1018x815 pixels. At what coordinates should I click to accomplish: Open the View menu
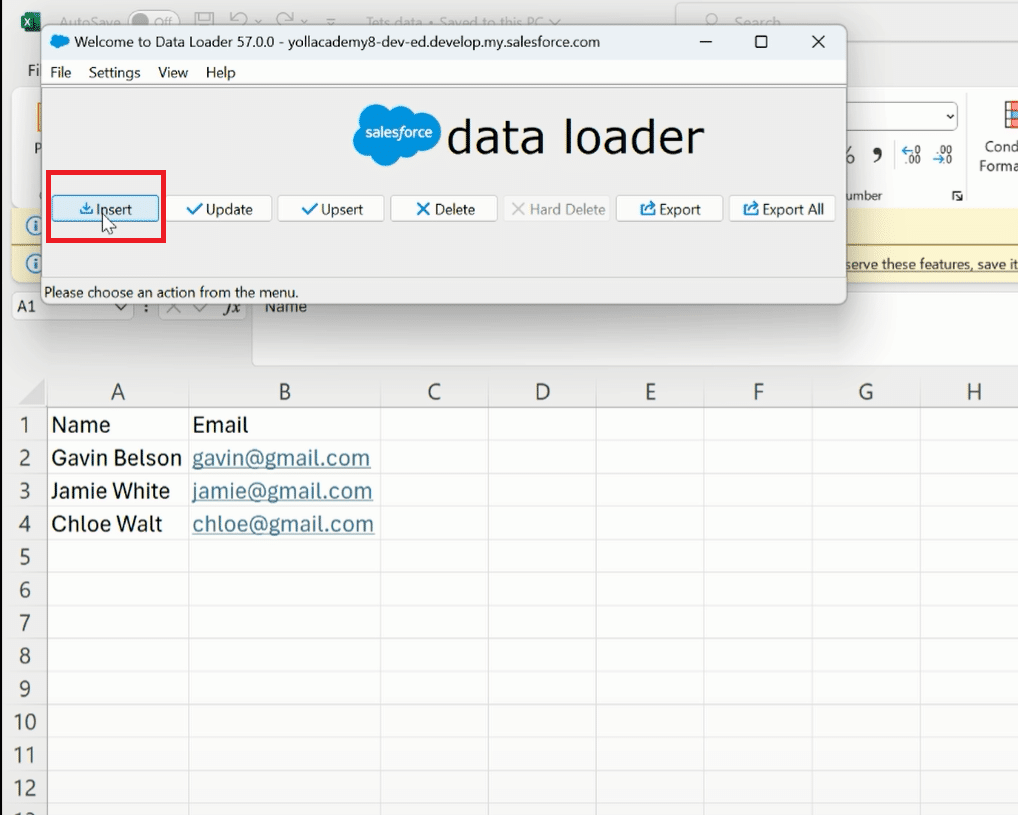pyautogui.click(x=173, y=72)
